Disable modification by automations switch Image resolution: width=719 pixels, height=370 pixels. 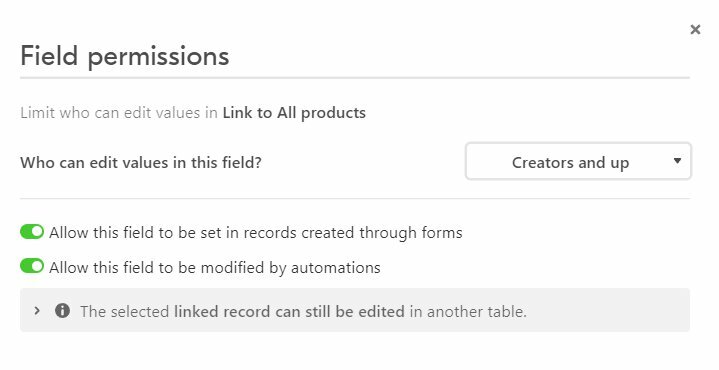point(32,266)
